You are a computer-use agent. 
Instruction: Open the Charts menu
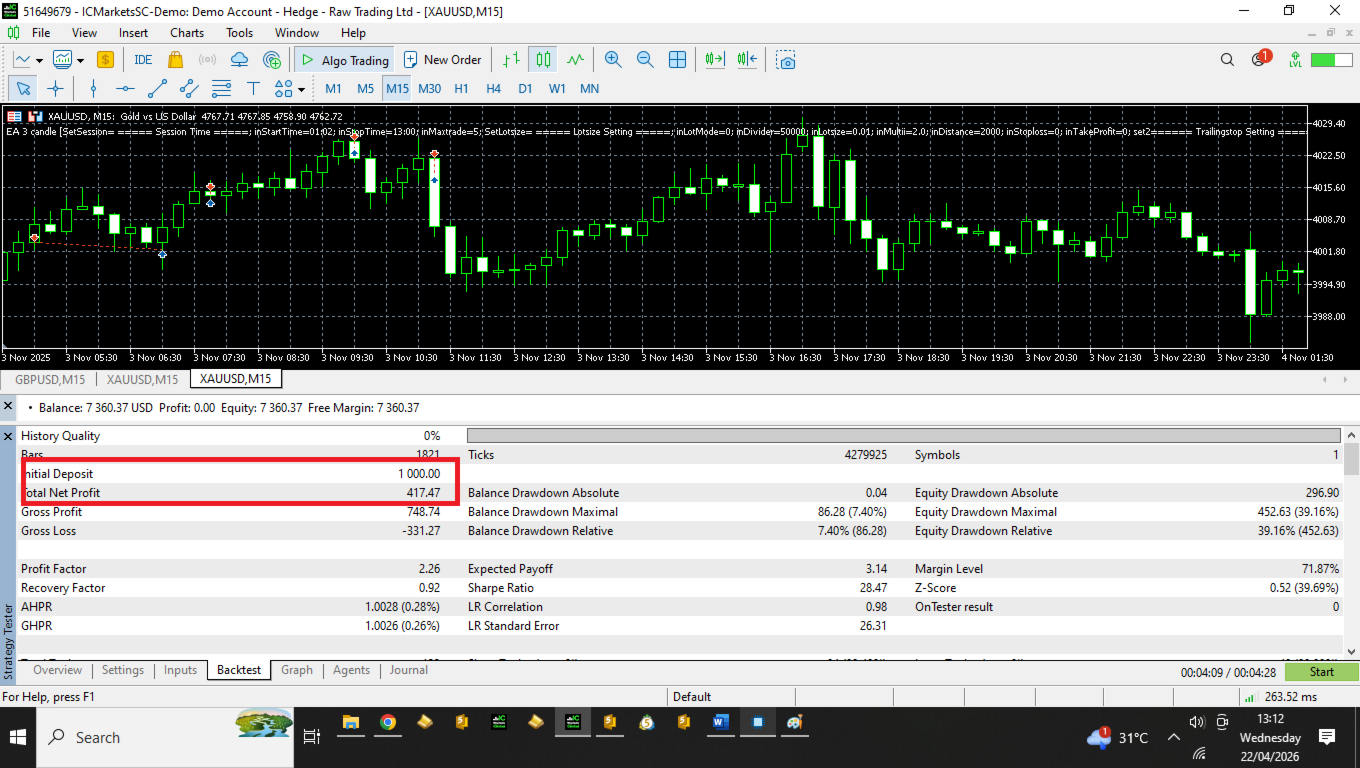187,33
